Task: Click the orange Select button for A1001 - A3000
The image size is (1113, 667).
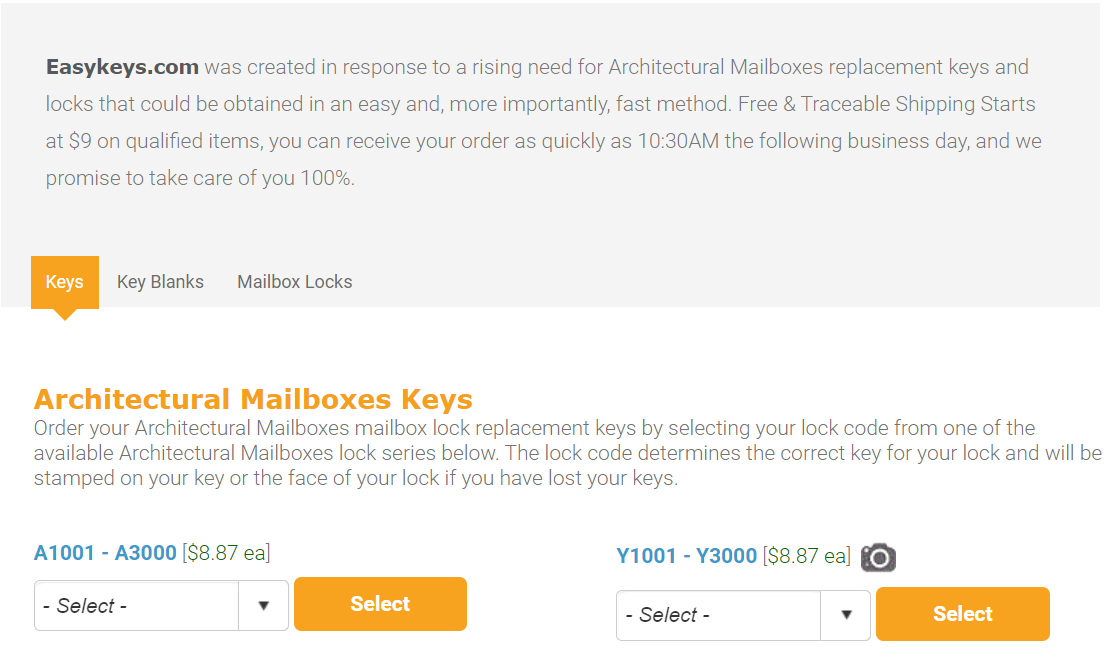Action: 380,604
